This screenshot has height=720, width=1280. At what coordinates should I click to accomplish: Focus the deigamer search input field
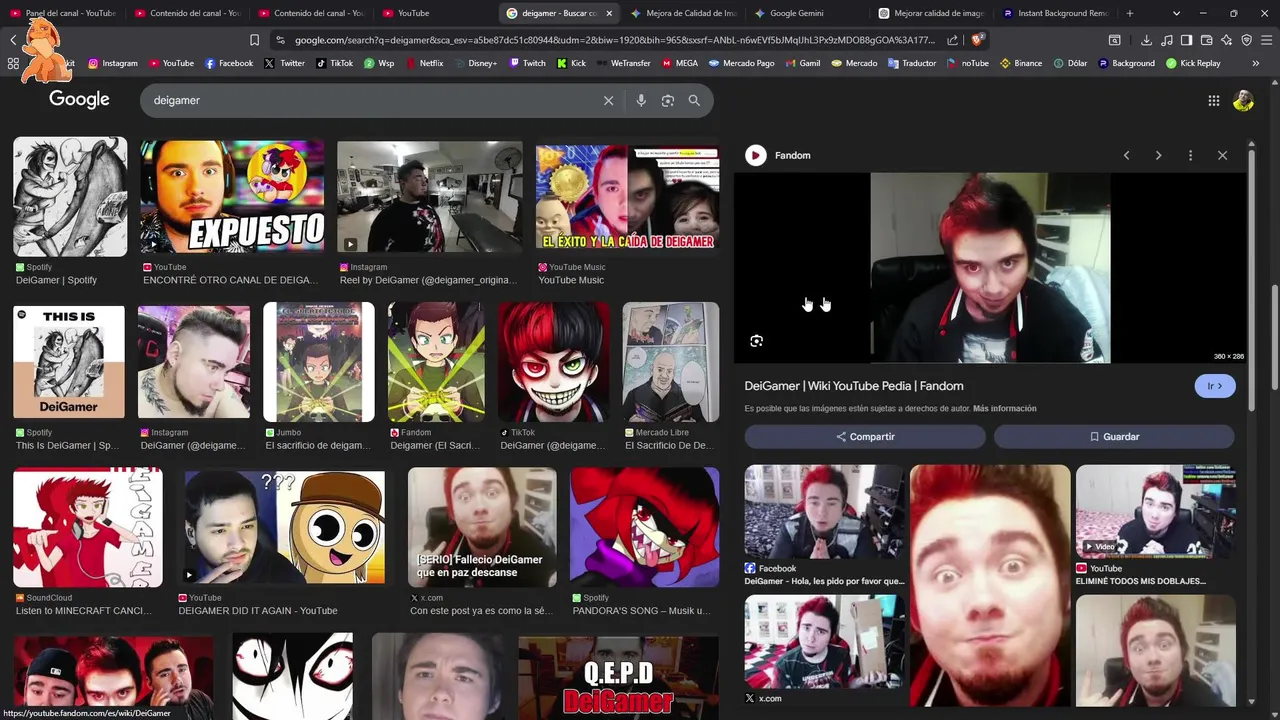tap(370, 100)
